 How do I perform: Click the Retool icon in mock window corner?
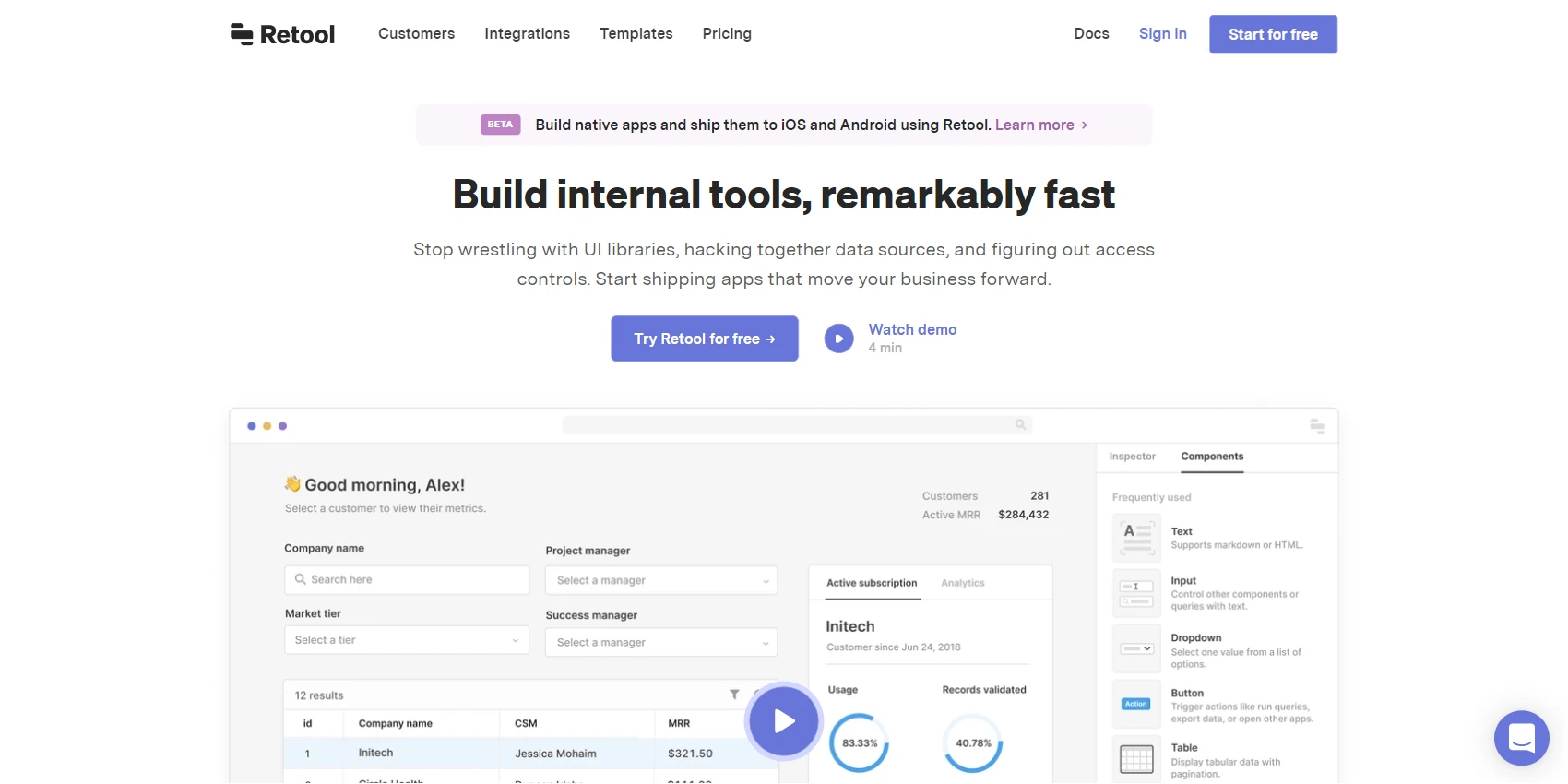[1317, 425]
